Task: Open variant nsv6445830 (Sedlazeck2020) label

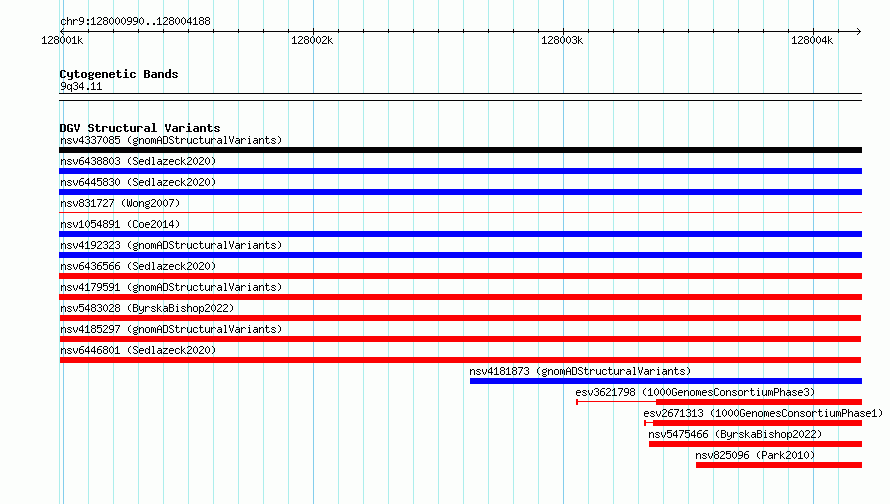Action: (138, 182)
